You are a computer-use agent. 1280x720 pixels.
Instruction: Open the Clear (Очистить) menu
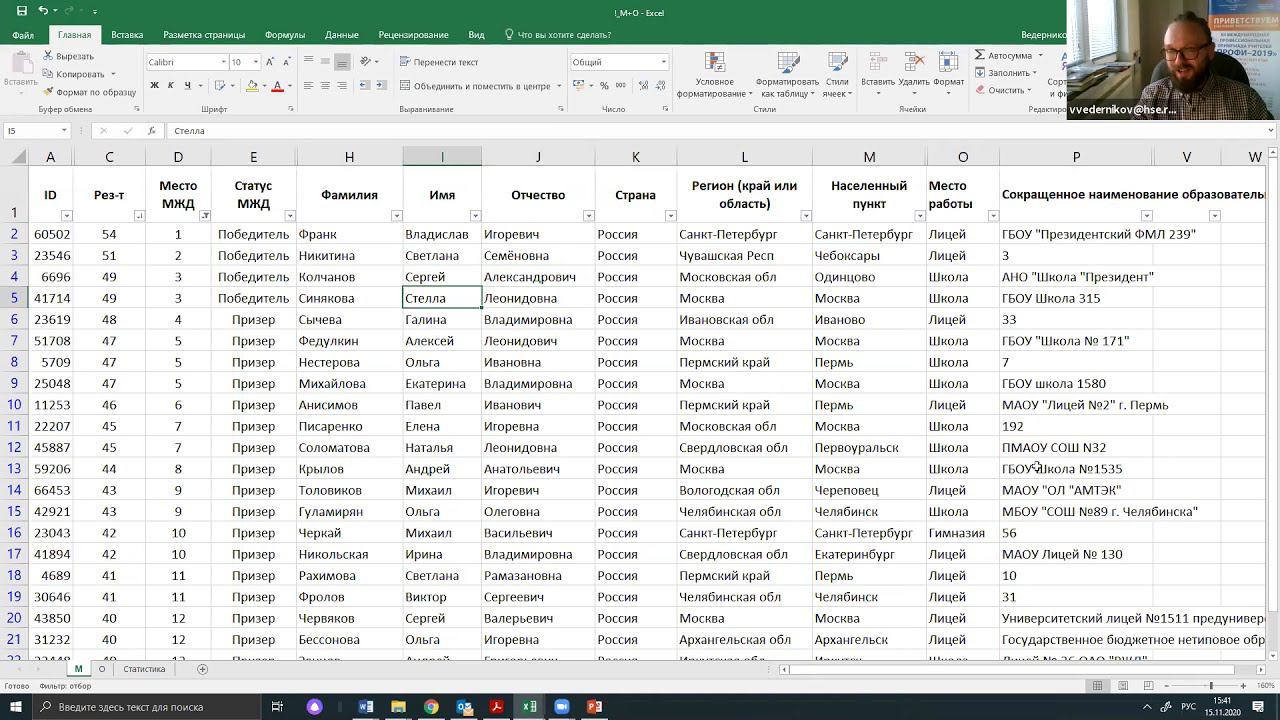[1004, 90]
